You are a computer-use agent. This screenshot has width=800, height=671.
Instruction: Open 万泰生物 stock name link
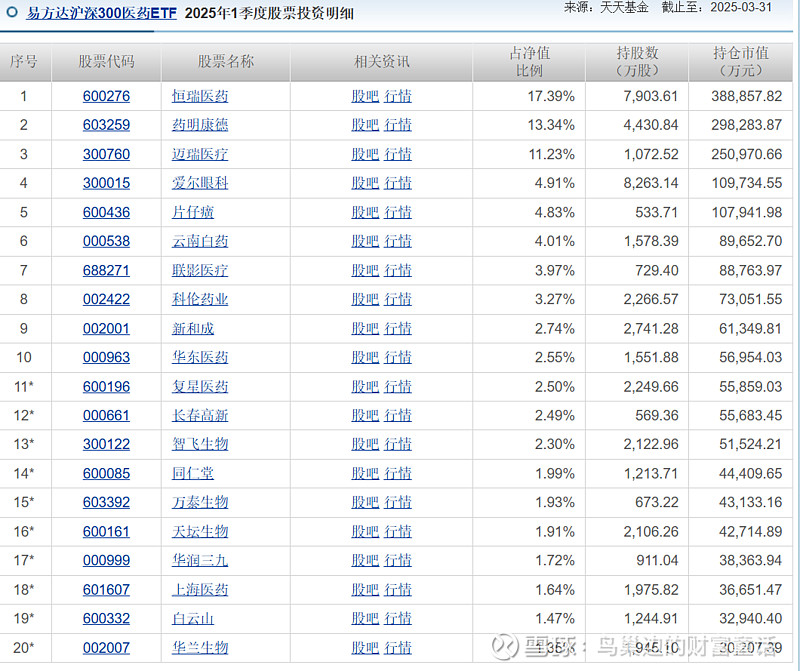(x=200, y=503)
